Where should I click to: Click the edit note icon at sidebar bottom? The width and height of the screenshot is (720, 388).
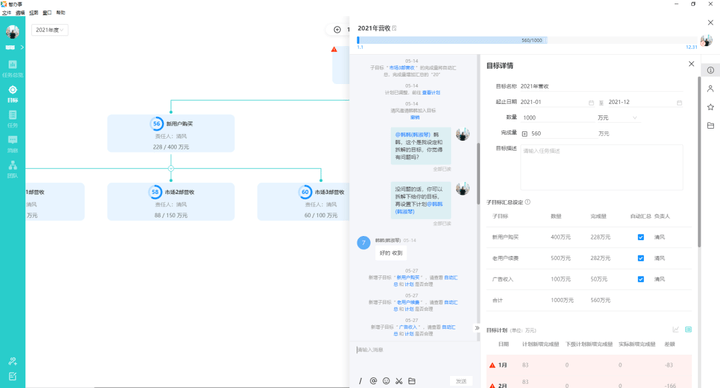(12, 376)
